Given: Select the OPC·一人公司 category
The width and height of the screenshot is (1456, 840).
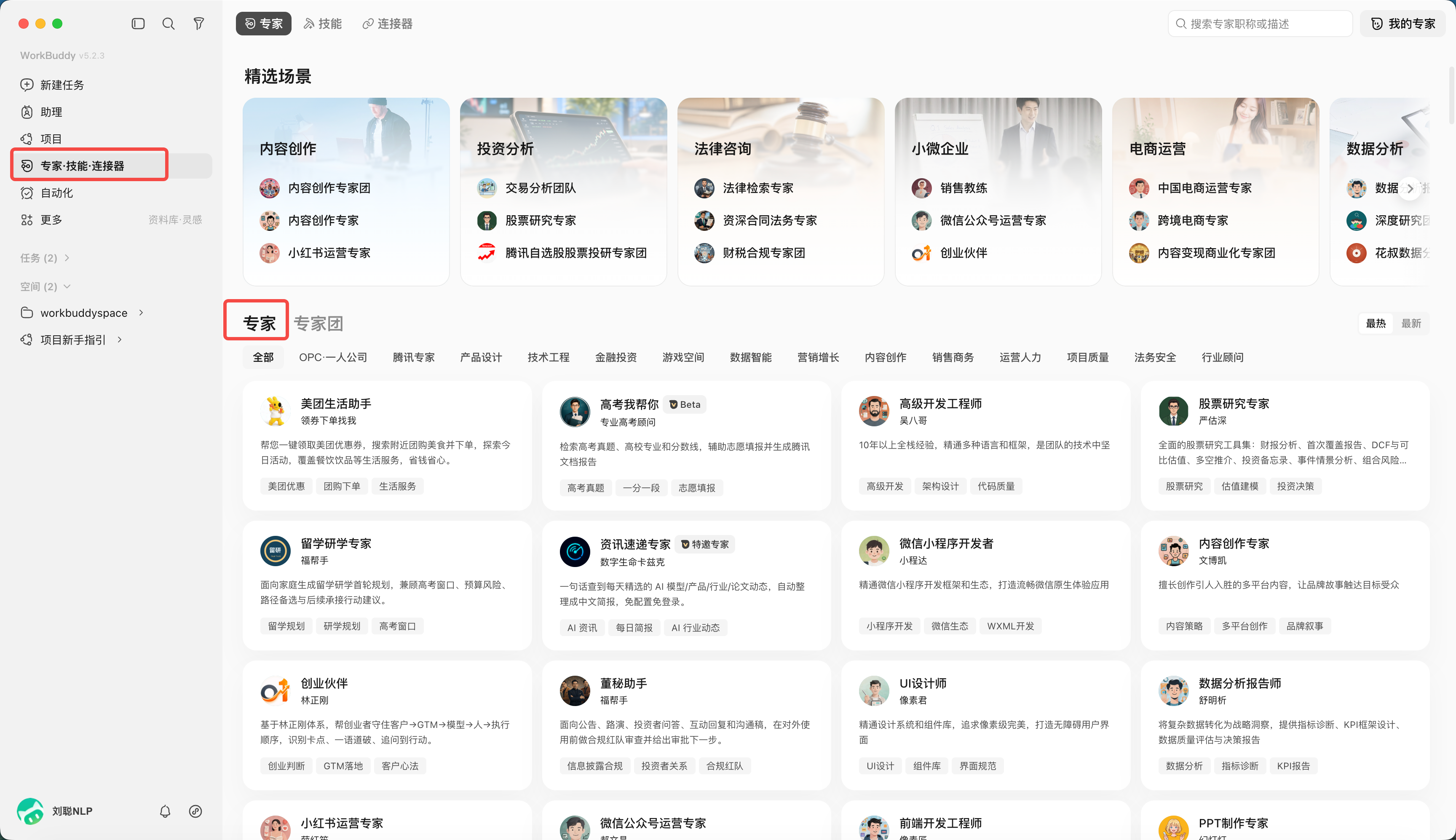Looking at the screenshot, I should 333,358.
